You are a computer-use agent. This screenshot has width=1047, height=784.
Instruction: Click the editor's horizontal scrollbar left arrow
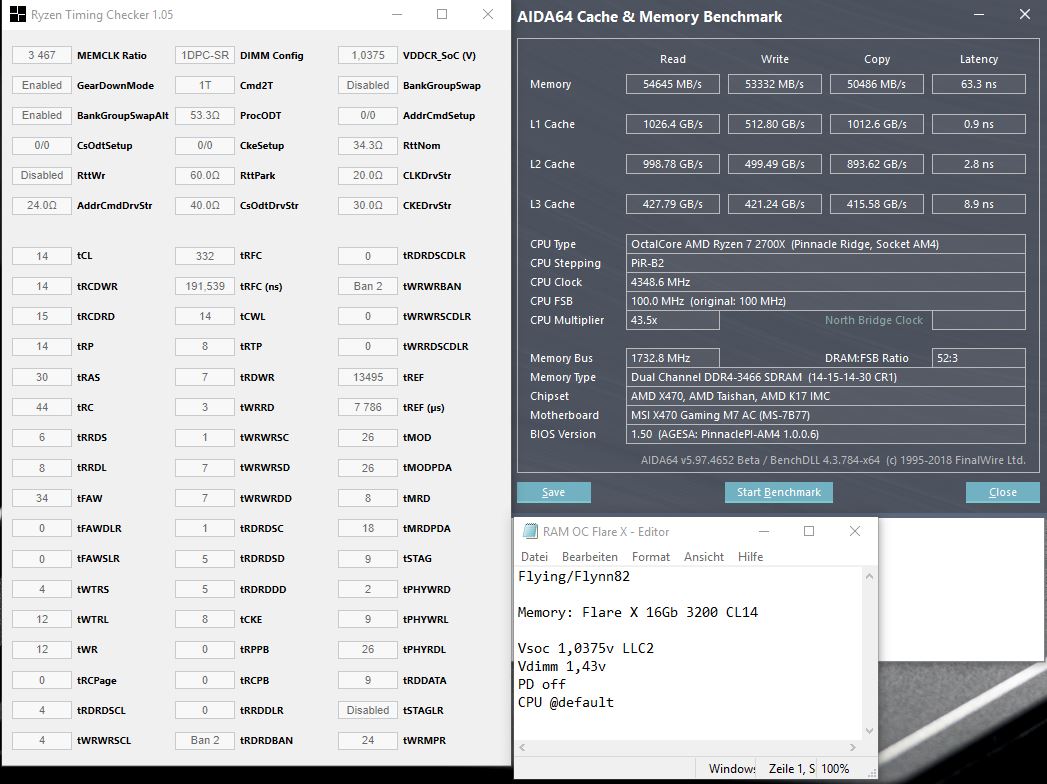(x=523, y=747)
